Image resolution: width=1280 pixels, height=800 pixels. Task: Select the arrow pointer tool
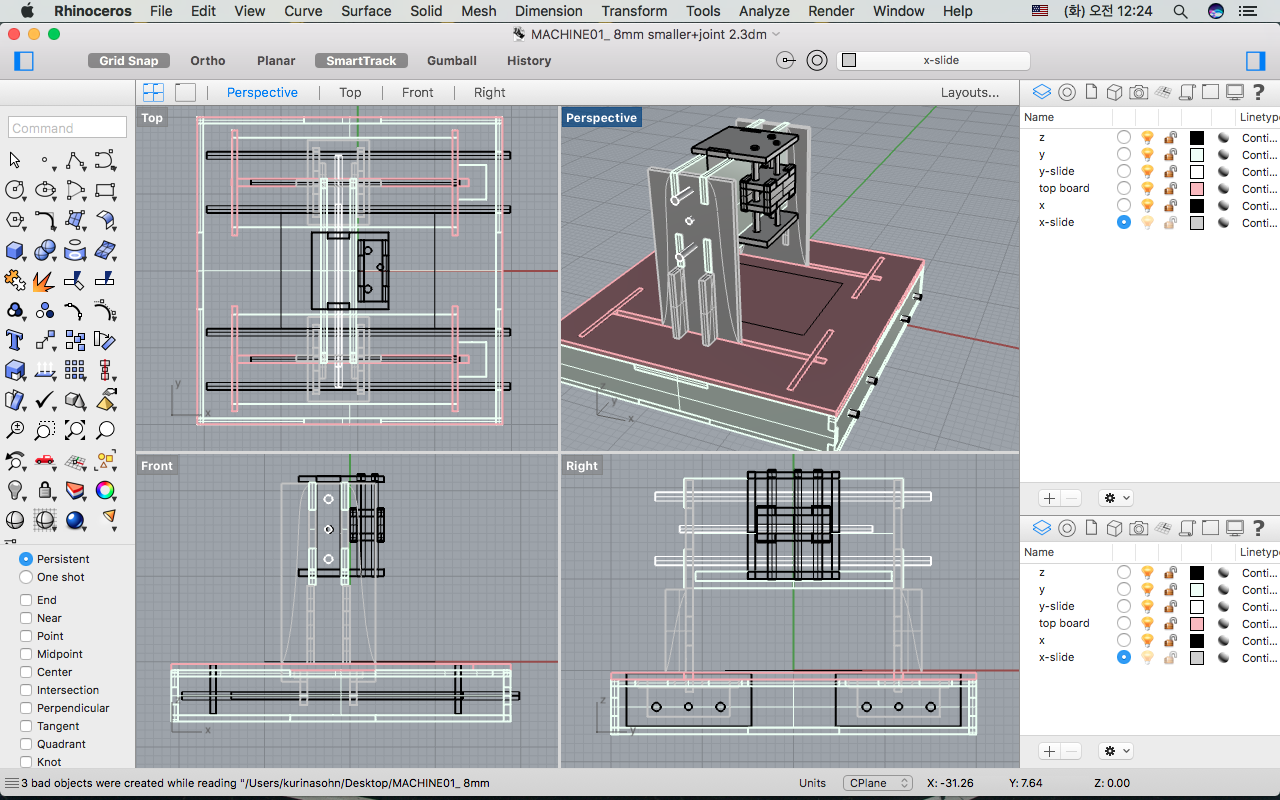(x=15, y=160)
